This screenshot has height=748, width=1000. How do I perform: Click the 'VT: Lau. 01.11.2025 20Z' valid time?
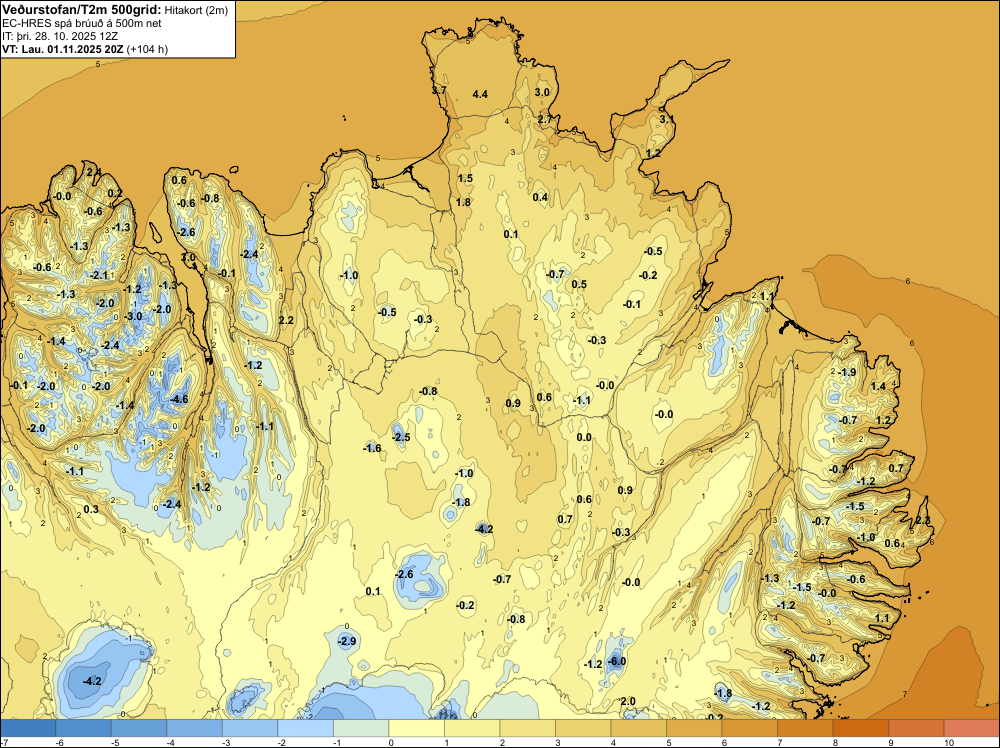[x=63, y=49]
